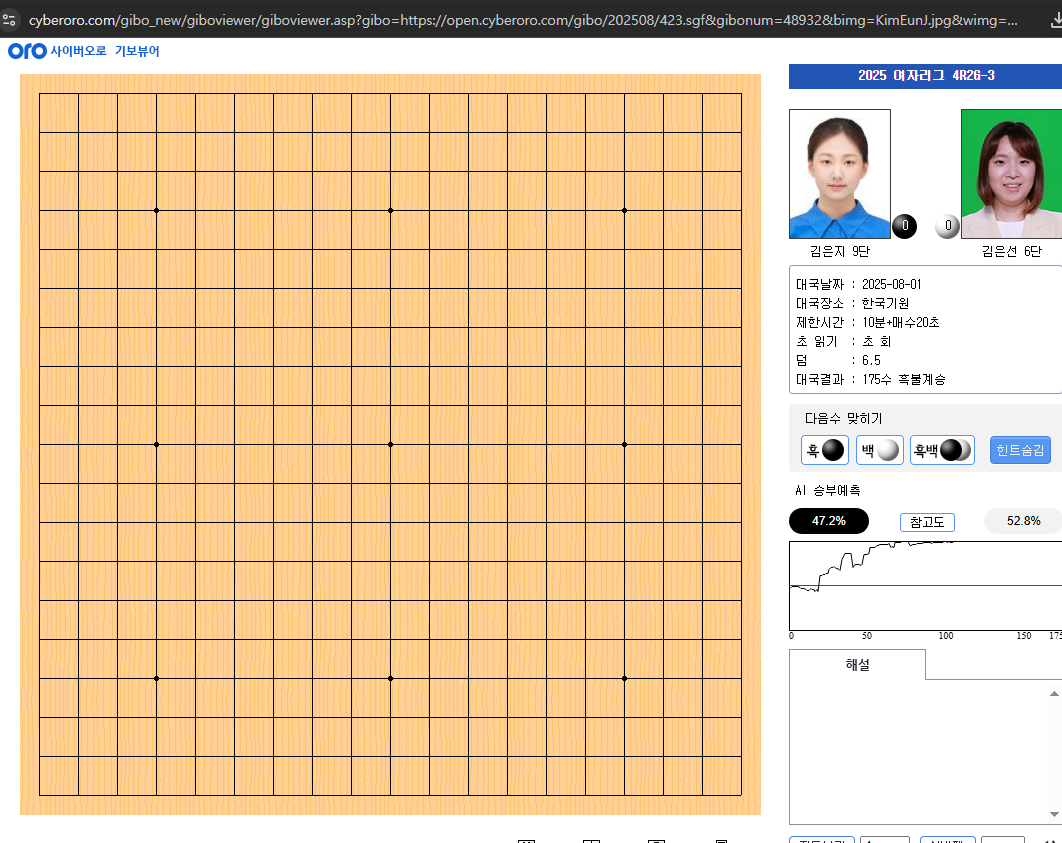The height and width of the screenshot is (843, 1062).
Task: Expand the move interval dropdown beside 자동보기
Action: coord(884,841)
